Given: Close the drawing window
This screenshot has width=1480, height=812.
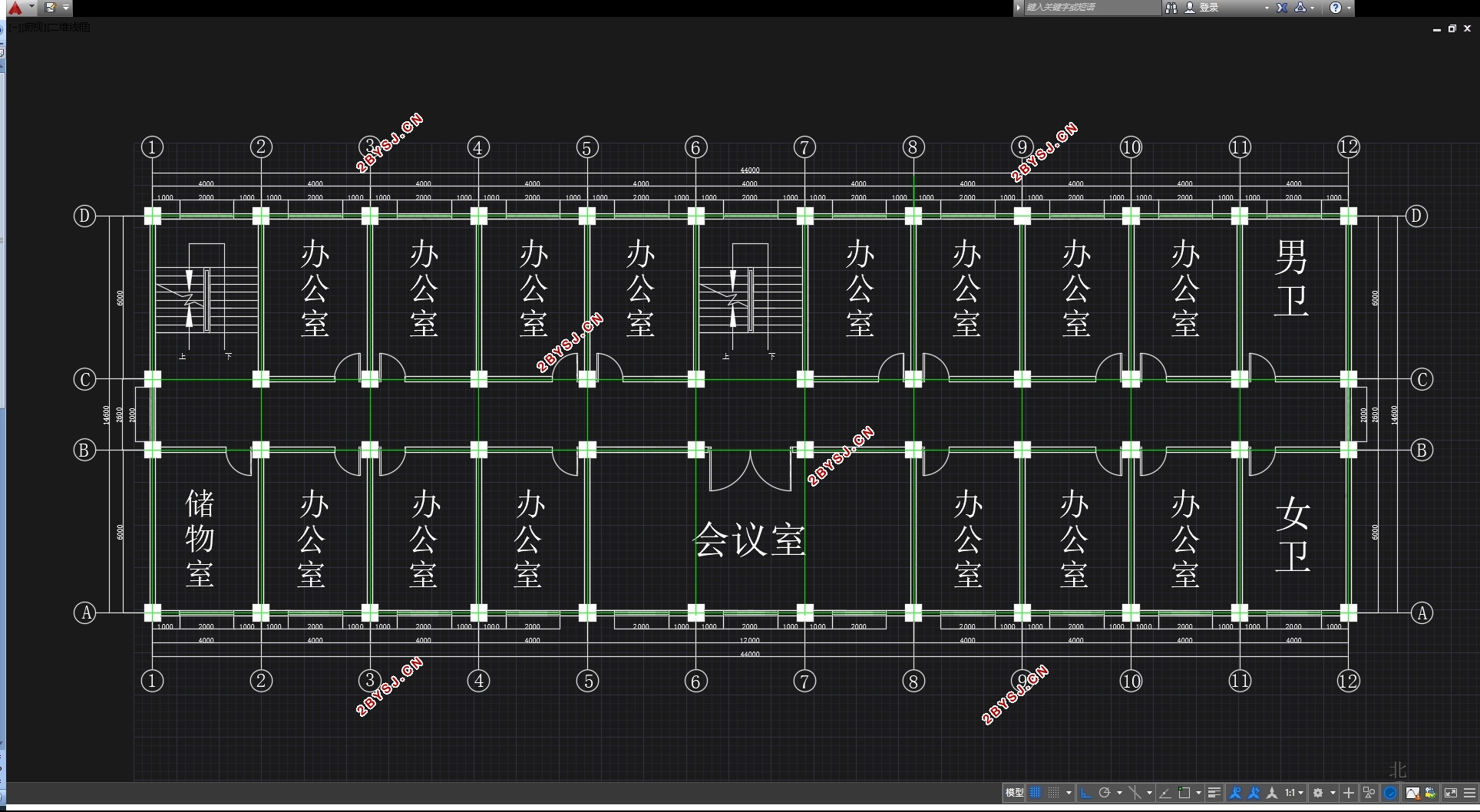Looking at the screenshot, I should tap(1467, 28).
